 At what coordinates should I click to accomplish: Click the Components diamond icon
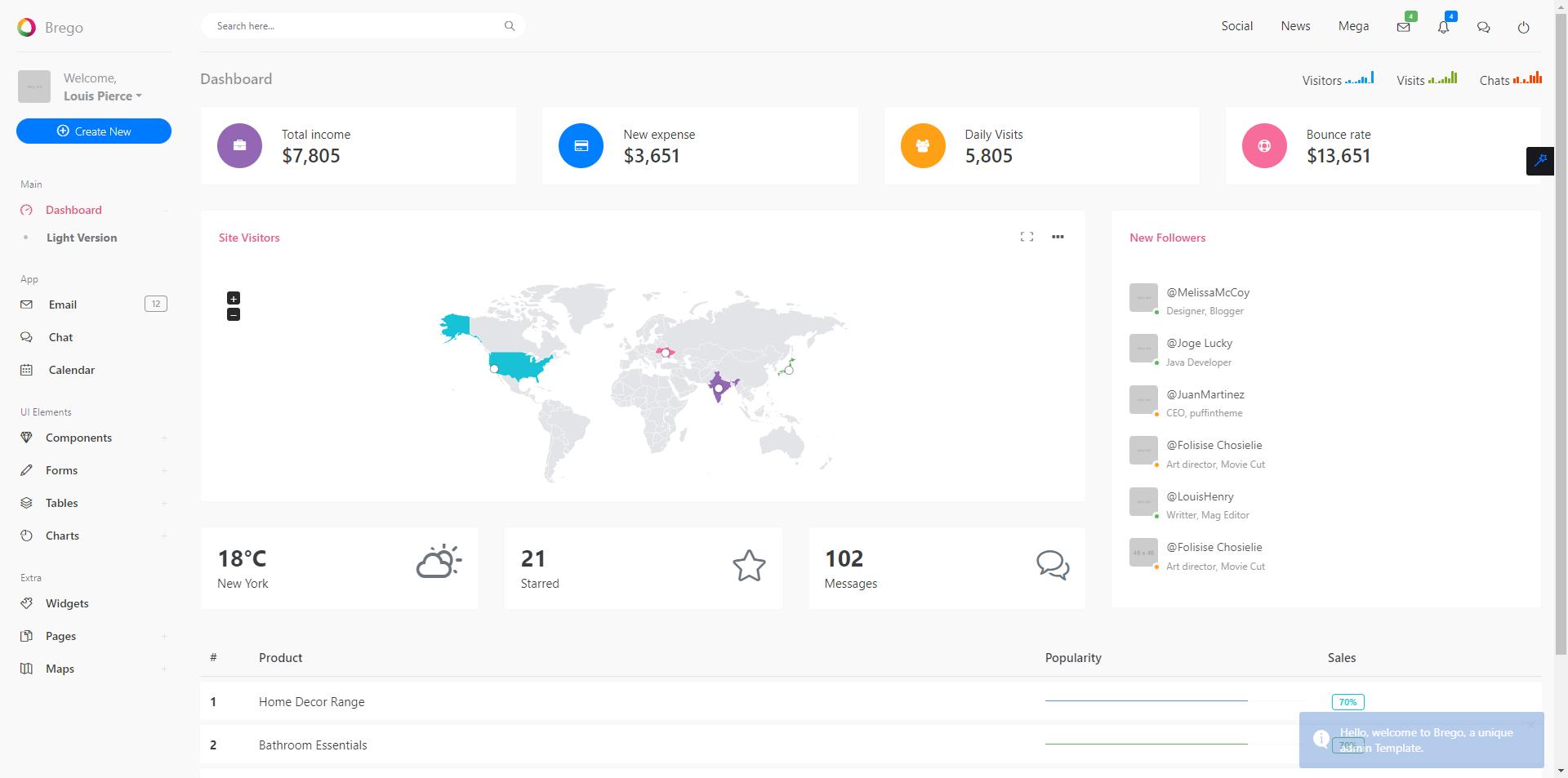point(26,438)
